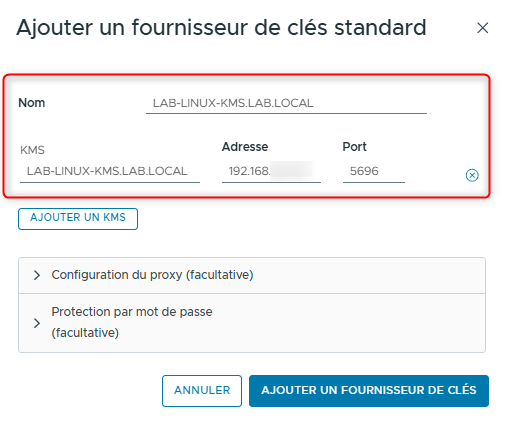Select the Port field showing 5696
The height and width of the screenshot is (426, 507).
pyautogui.click(x=374, y=171)
